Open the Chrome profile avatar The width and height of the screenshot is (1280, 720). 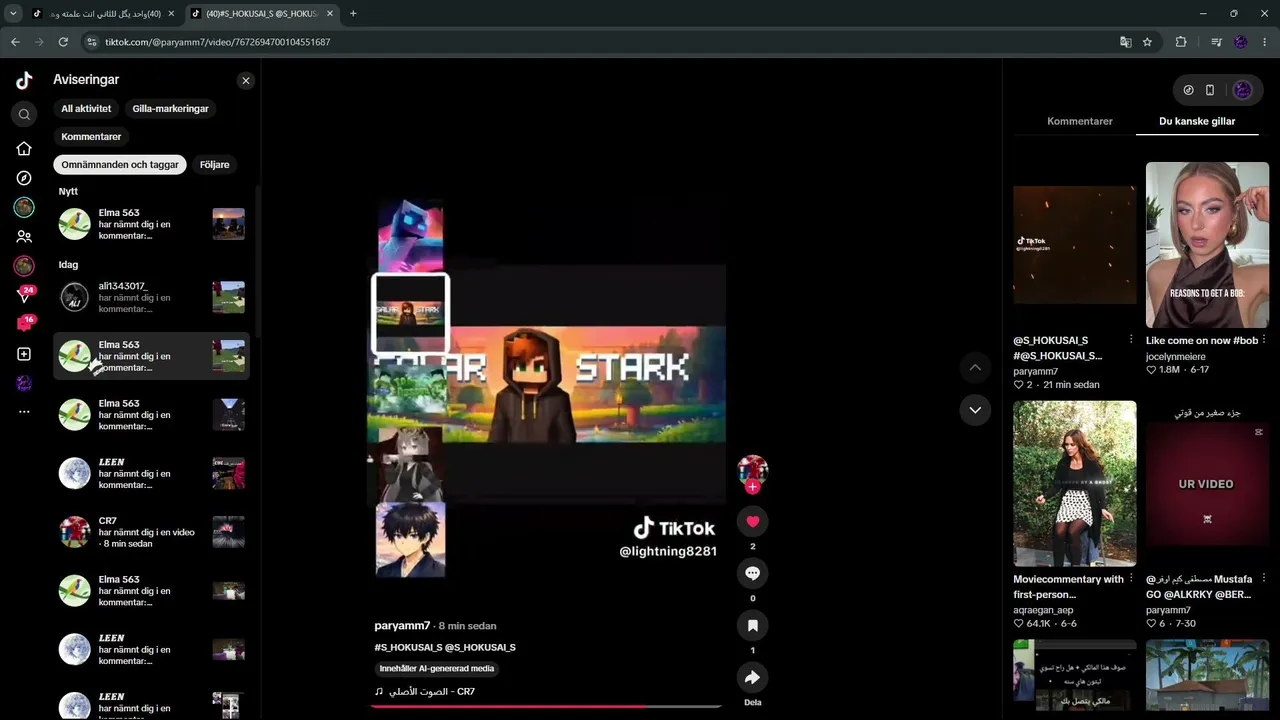coord(1241,42)
